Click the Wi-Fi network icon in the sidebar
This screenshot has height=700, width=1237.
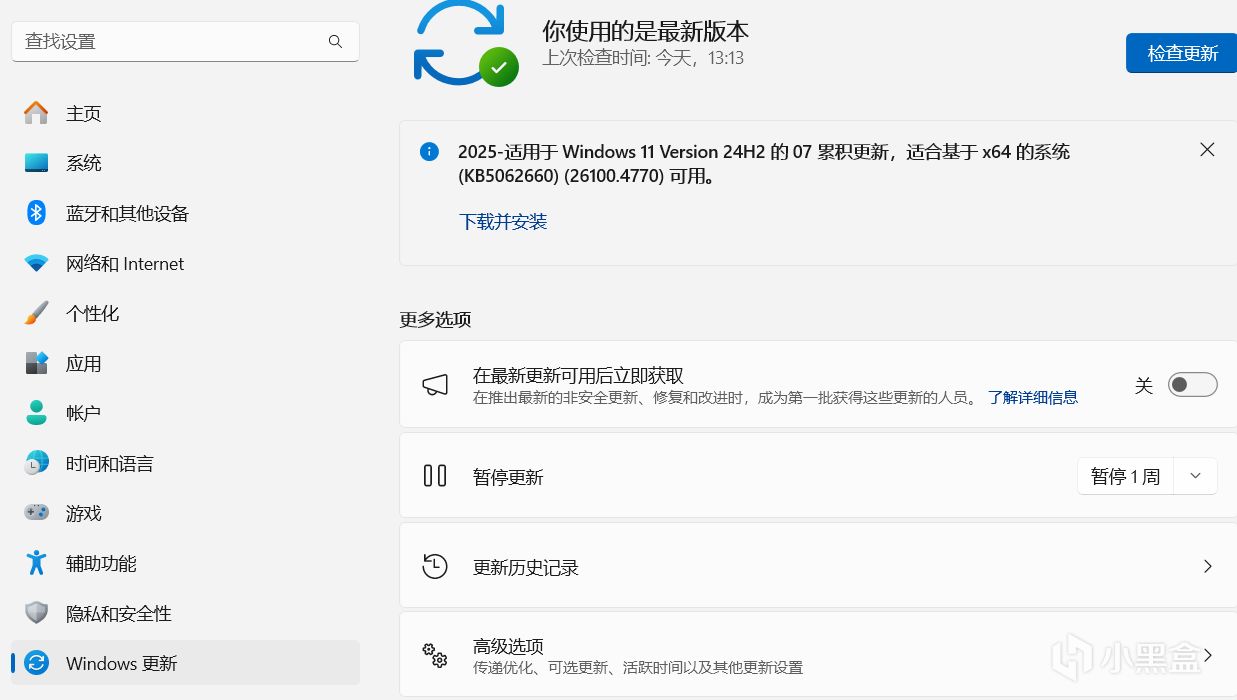(36, 263)
